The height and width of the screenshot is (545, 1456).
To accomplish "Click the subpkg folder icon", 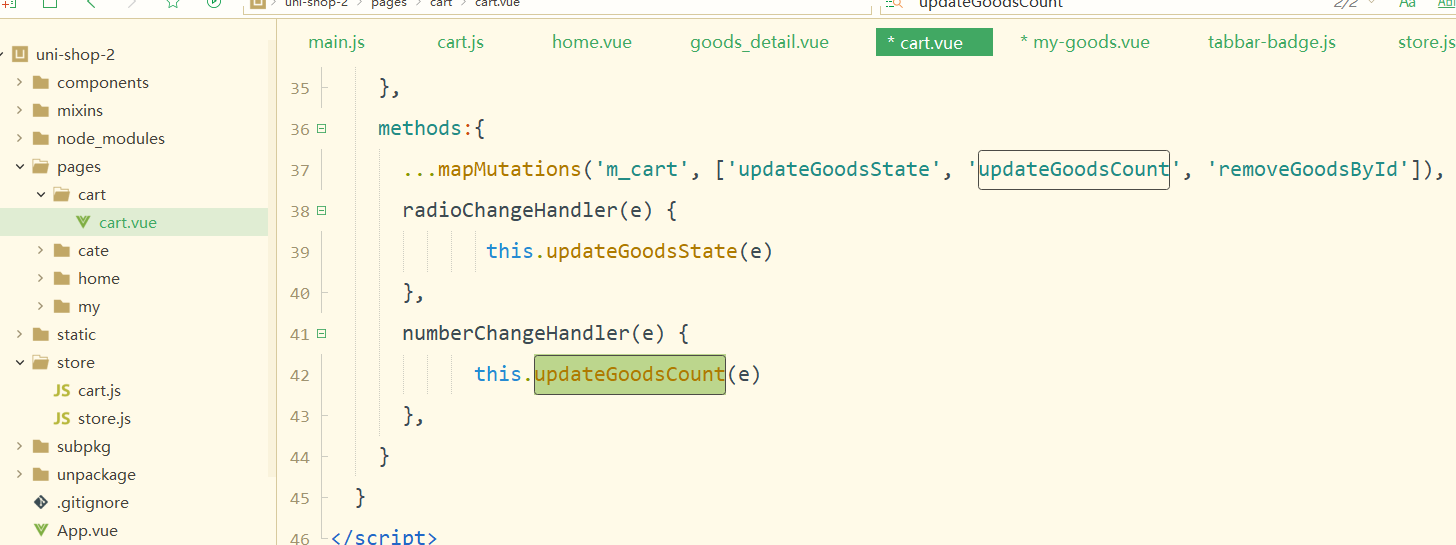I will coord(40,447).
